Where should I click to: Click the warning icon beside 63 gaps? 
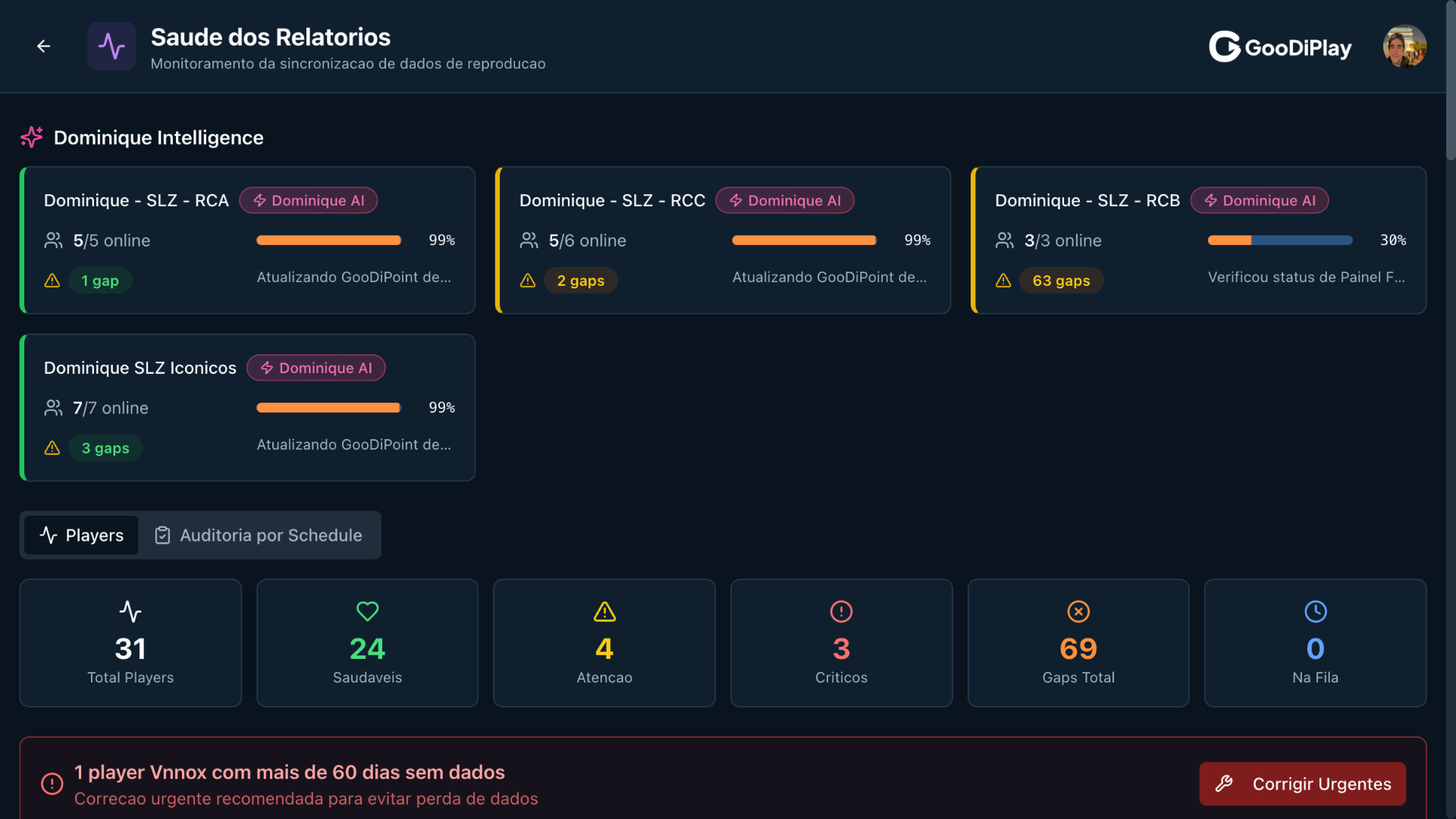tap(1003, 281)
